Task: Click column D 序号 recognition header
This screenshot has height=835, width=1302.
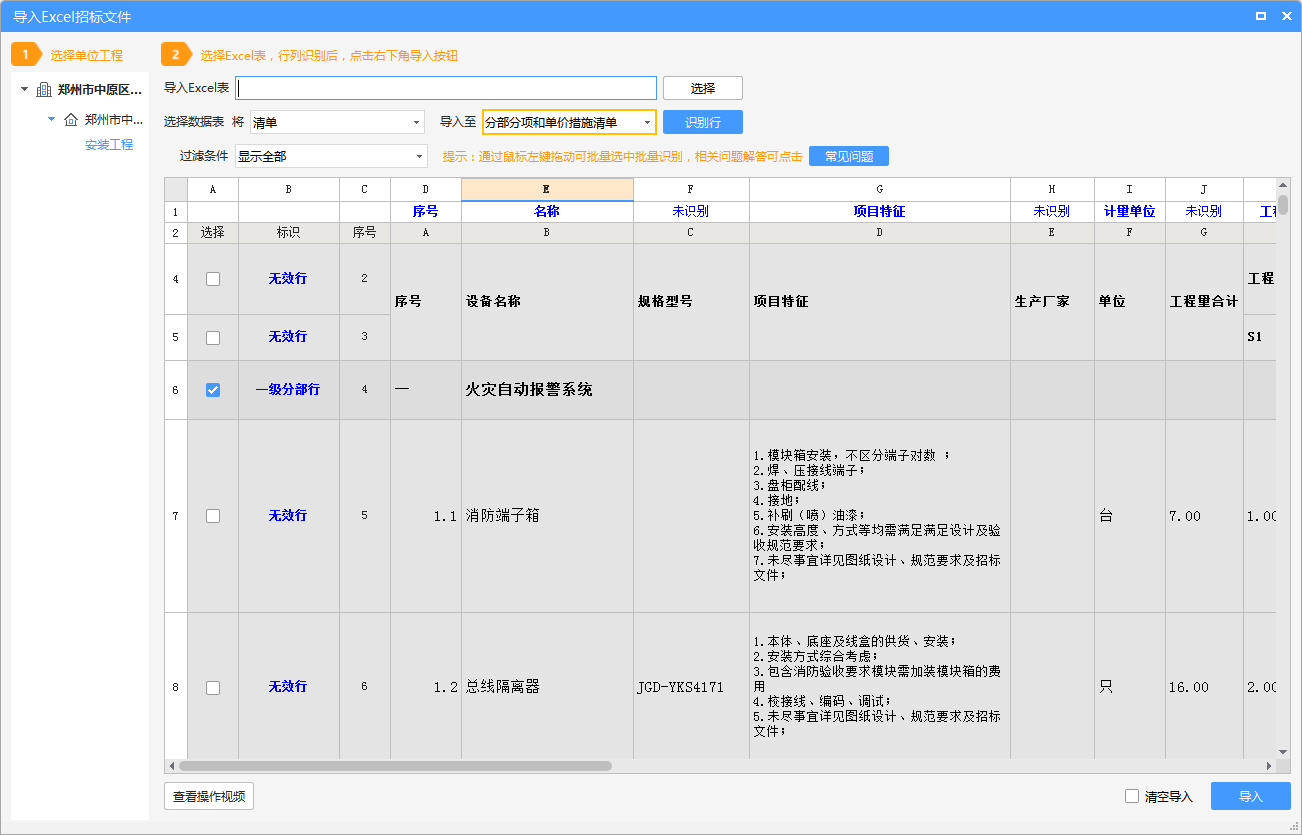Action: [426, 212]
